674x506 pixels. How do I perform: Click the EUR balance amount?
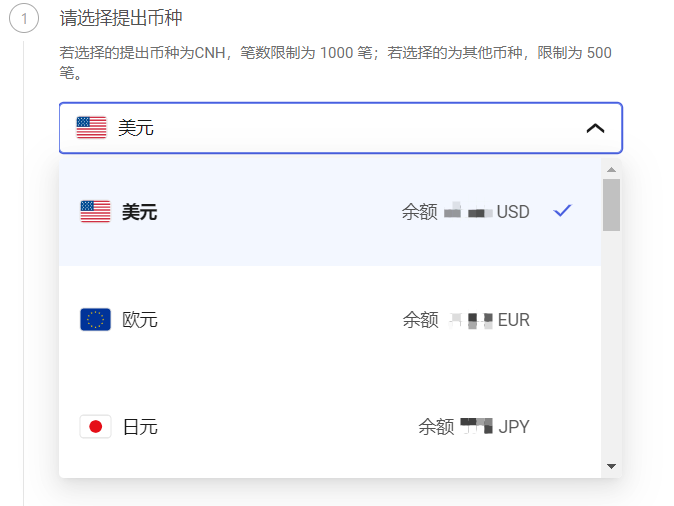(471, 320)
